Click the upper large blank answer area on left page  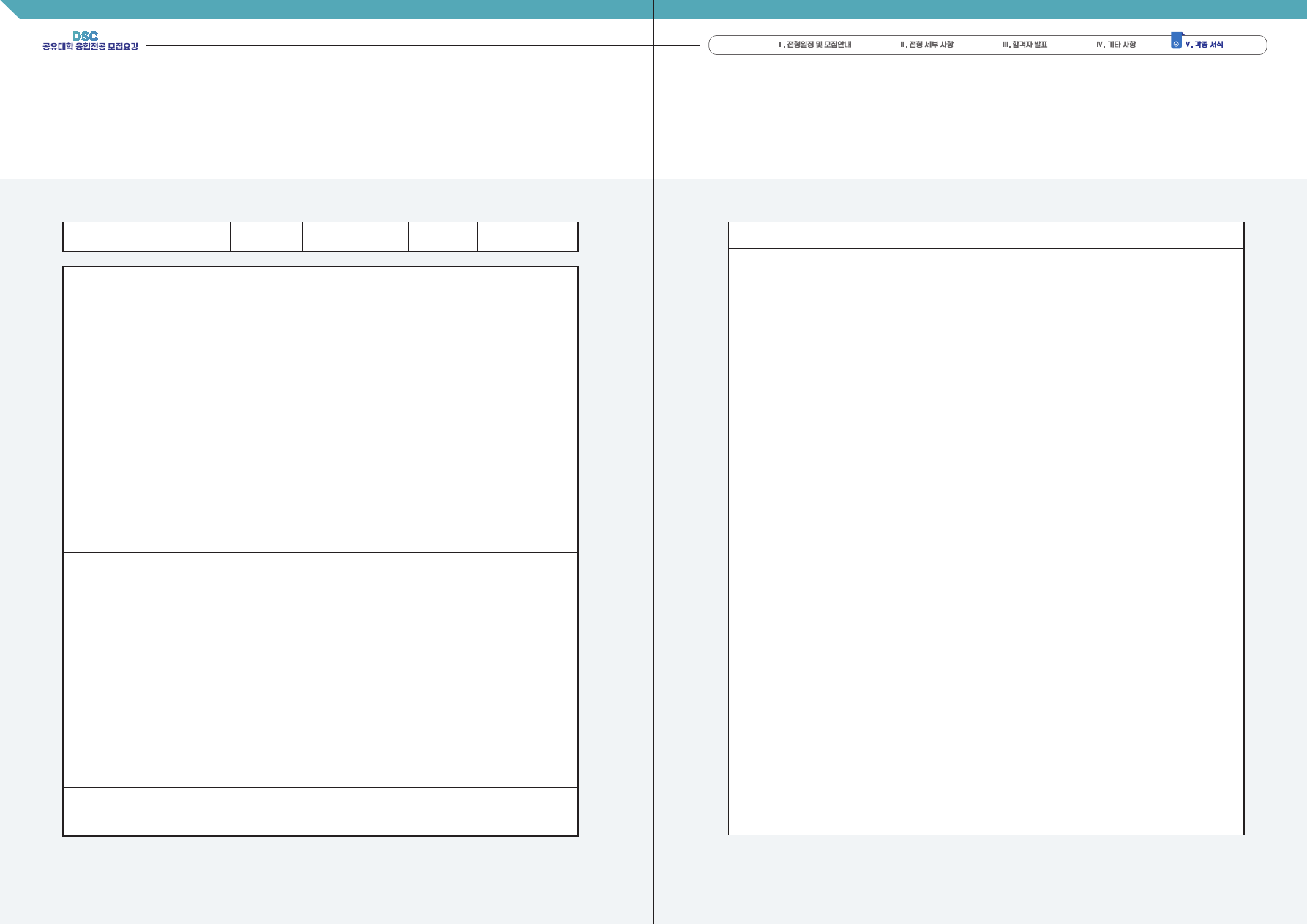pyautogui.click(x=321, y=423)
